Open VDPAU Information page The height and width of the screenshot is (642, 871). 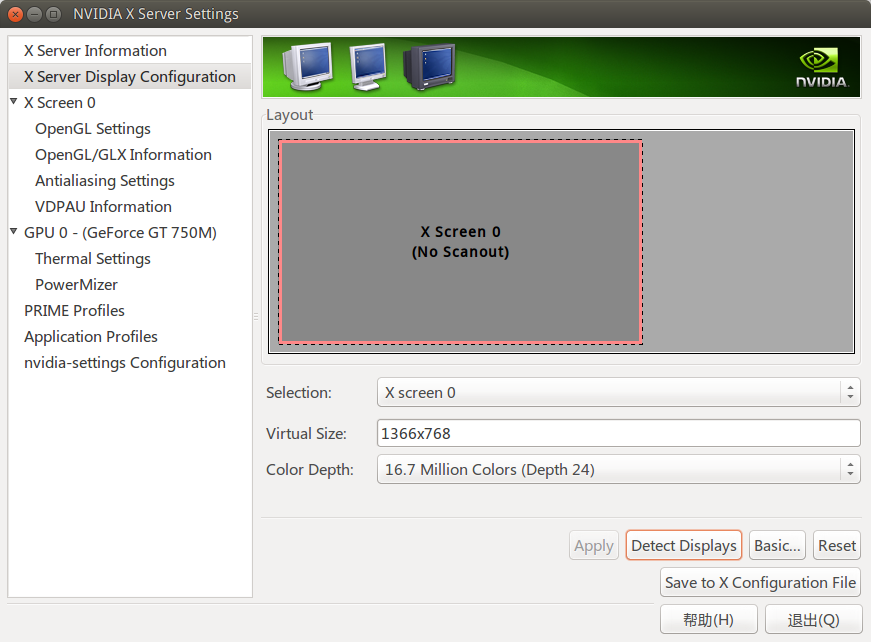pyautogui.click(x=103, y=207)
